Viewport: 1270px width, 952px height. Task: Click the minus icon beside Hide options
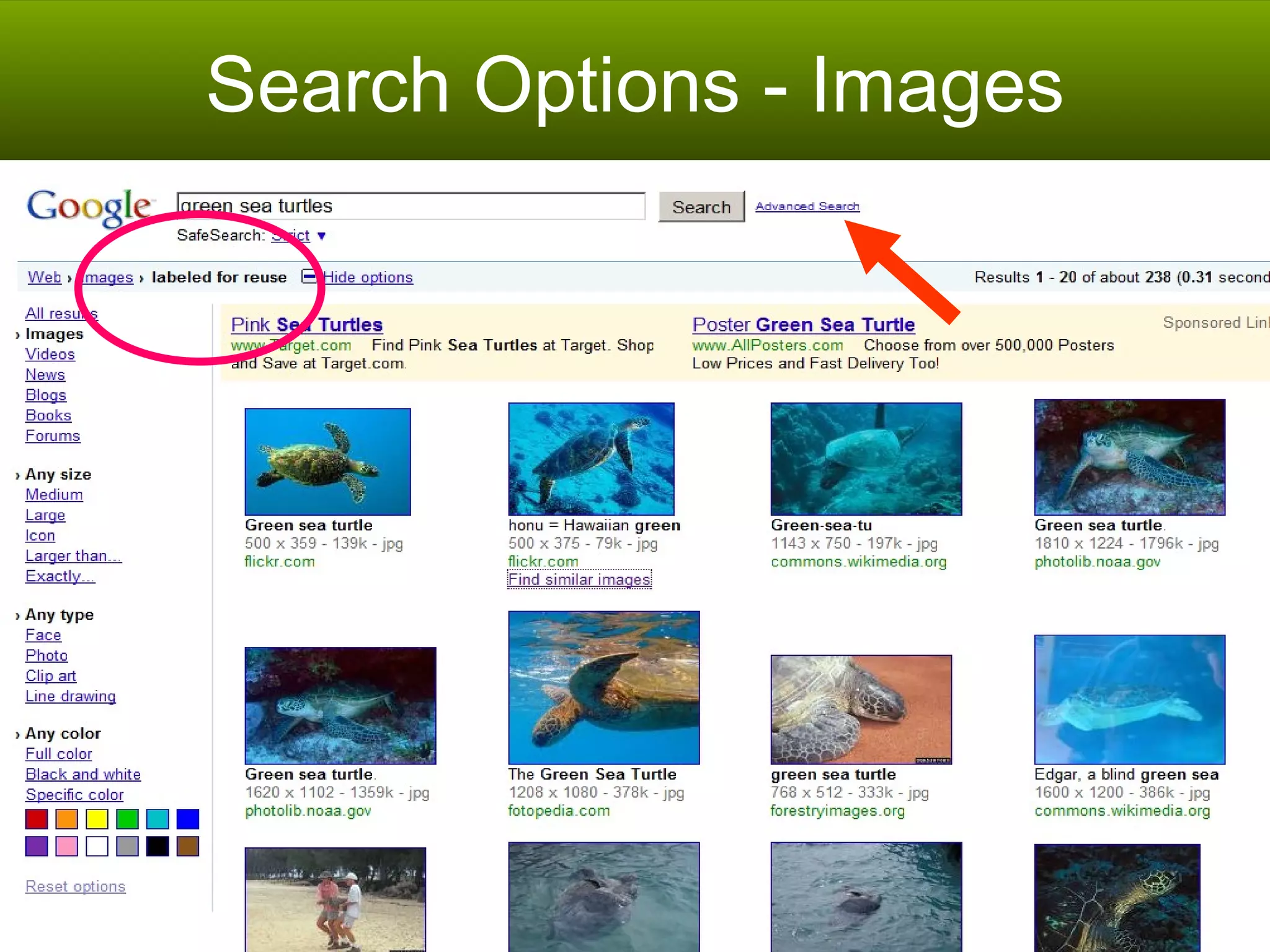(309, 276)
